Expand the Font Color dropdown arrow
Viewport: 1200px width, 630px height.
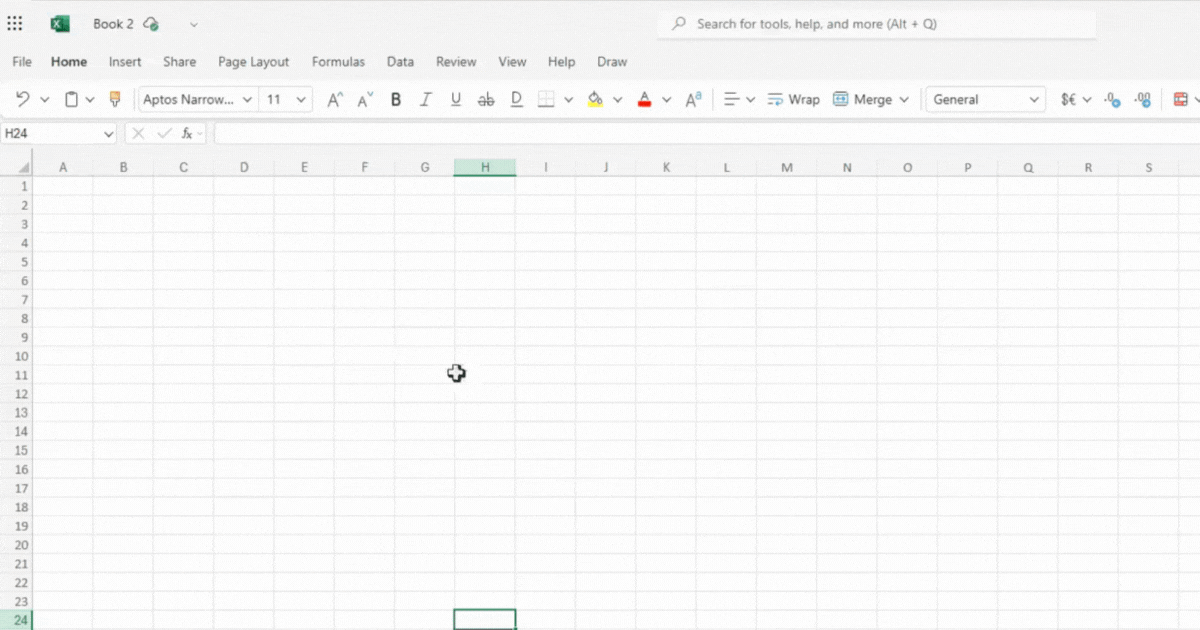666,100
